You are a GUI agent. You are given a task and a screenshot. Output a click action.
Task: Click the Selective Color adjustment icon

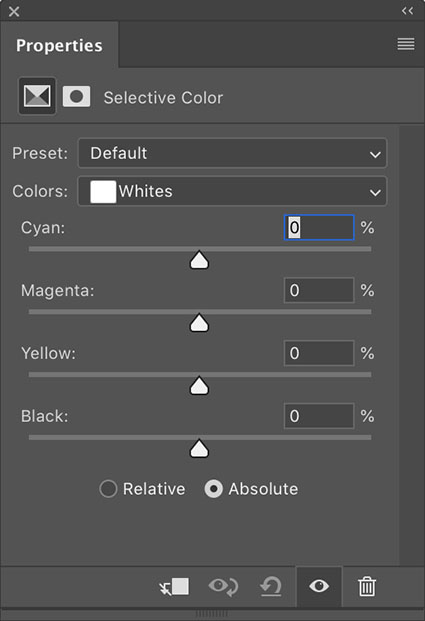click(x=37, y=96)
